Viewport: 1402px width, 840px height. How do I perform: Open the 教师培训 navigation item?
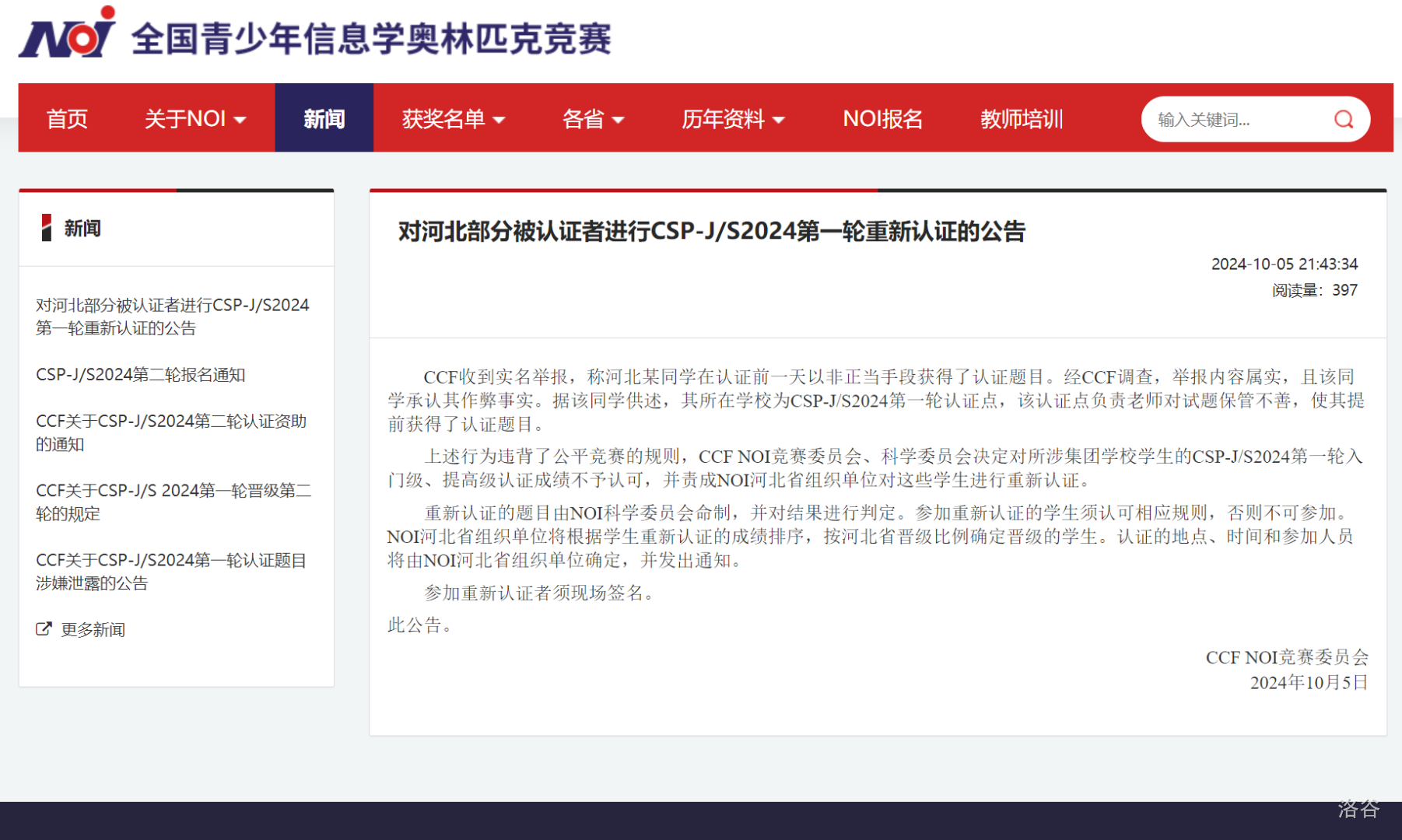1021,119
